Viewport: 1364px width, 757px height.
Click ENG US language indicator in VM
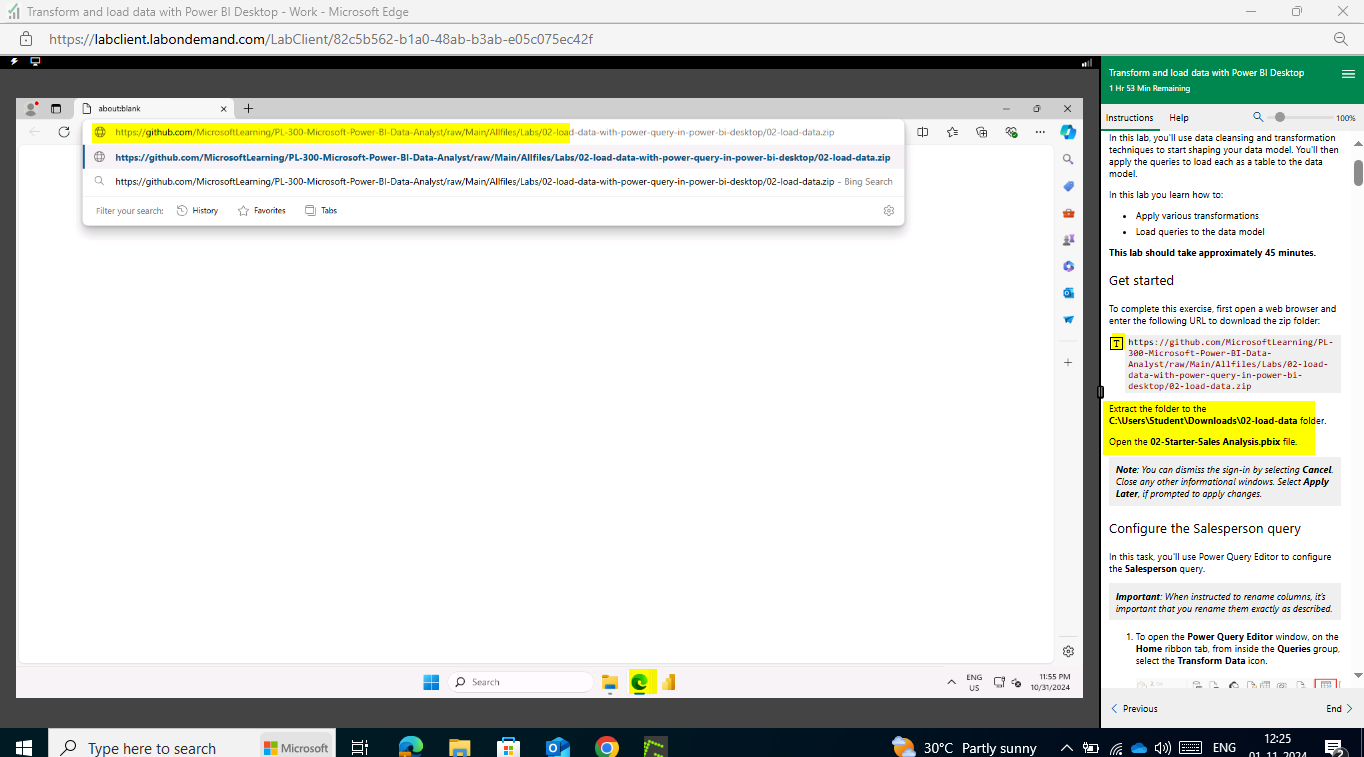974,682
